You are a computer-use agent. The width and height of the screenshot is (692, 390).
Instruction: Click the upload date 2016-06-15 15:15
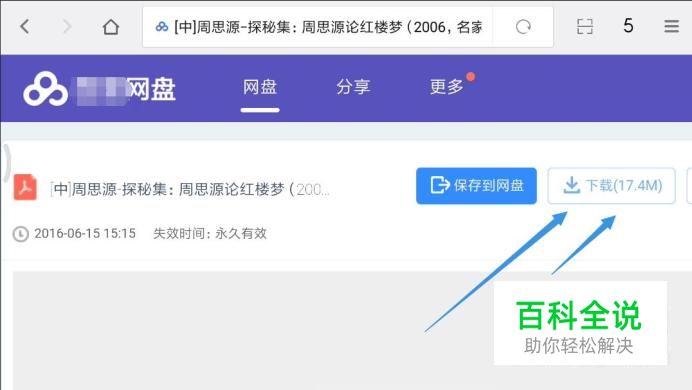(85, 233)
